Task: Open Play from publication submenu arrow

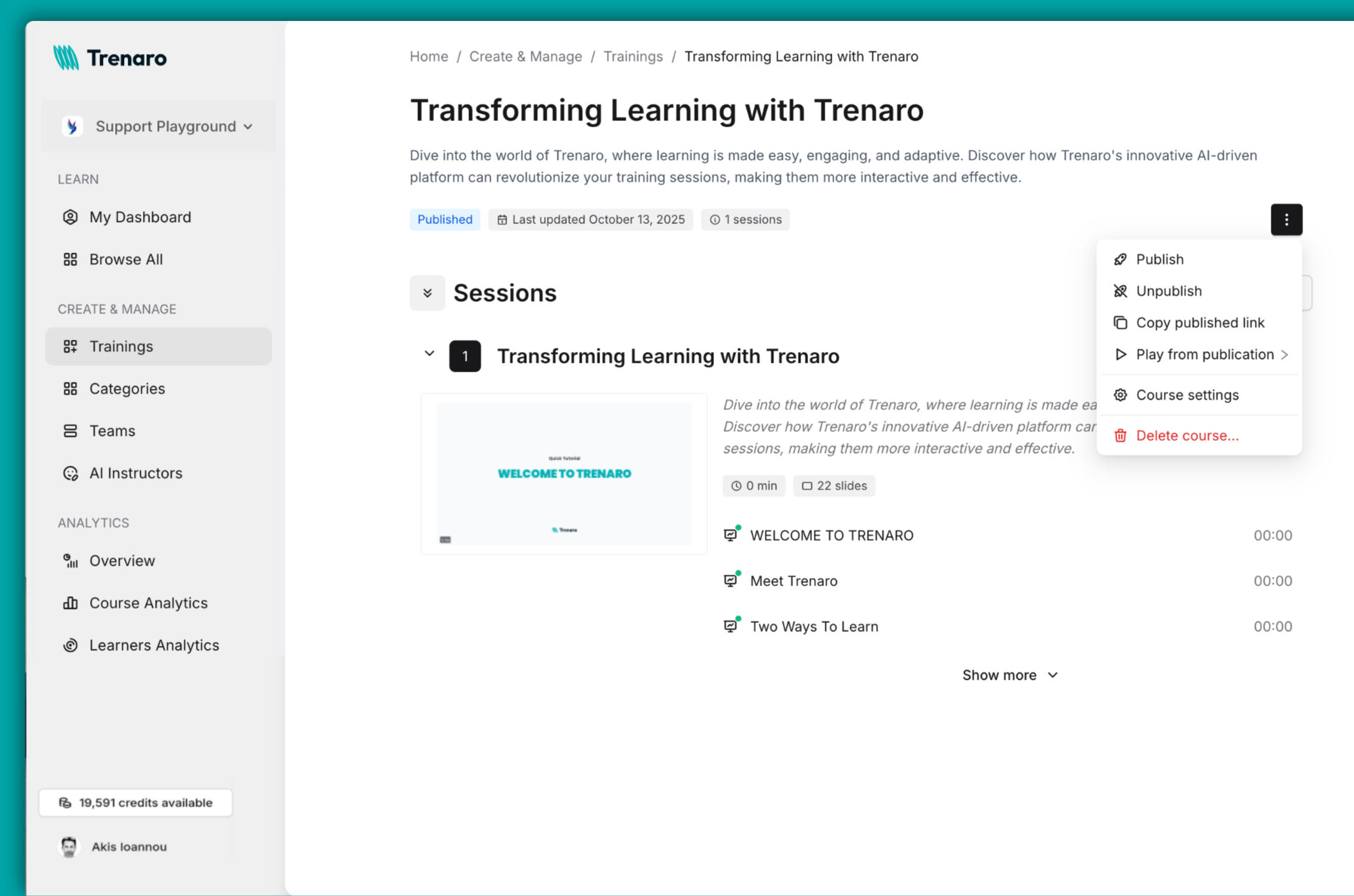Action: pos(1285,354)
